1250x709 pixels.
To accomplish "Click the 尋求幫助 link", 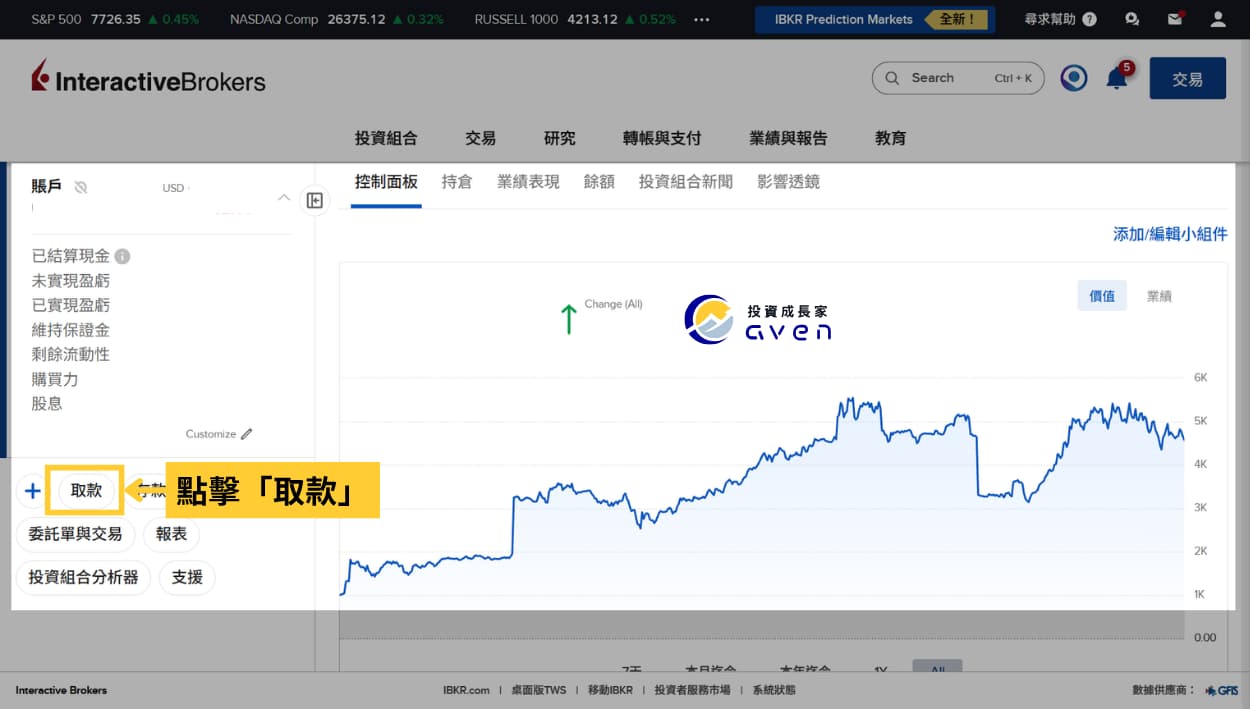I will click(1052, 19).
